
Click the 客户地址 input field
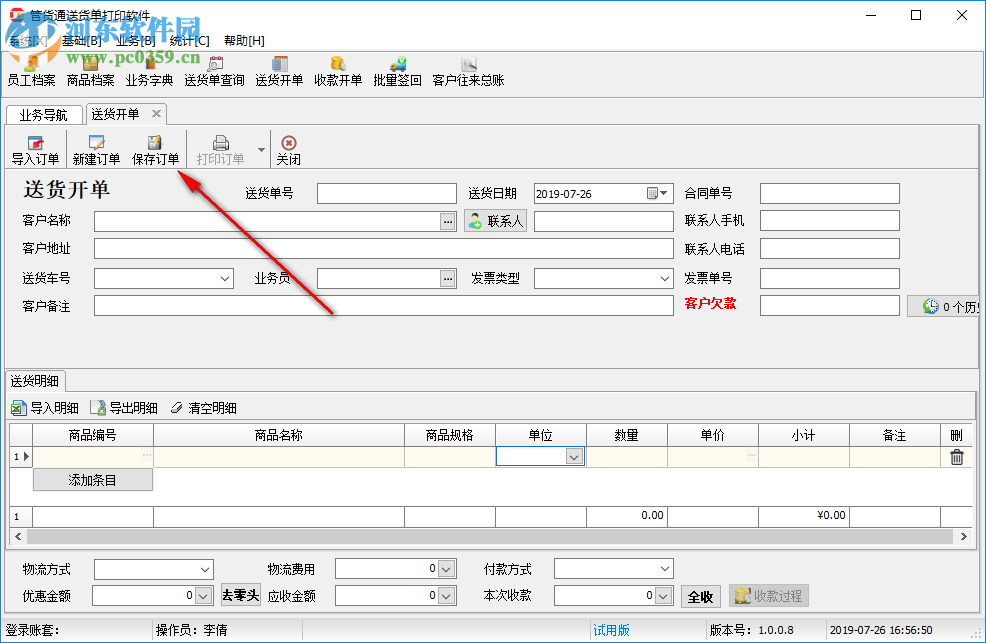[384, 249]
